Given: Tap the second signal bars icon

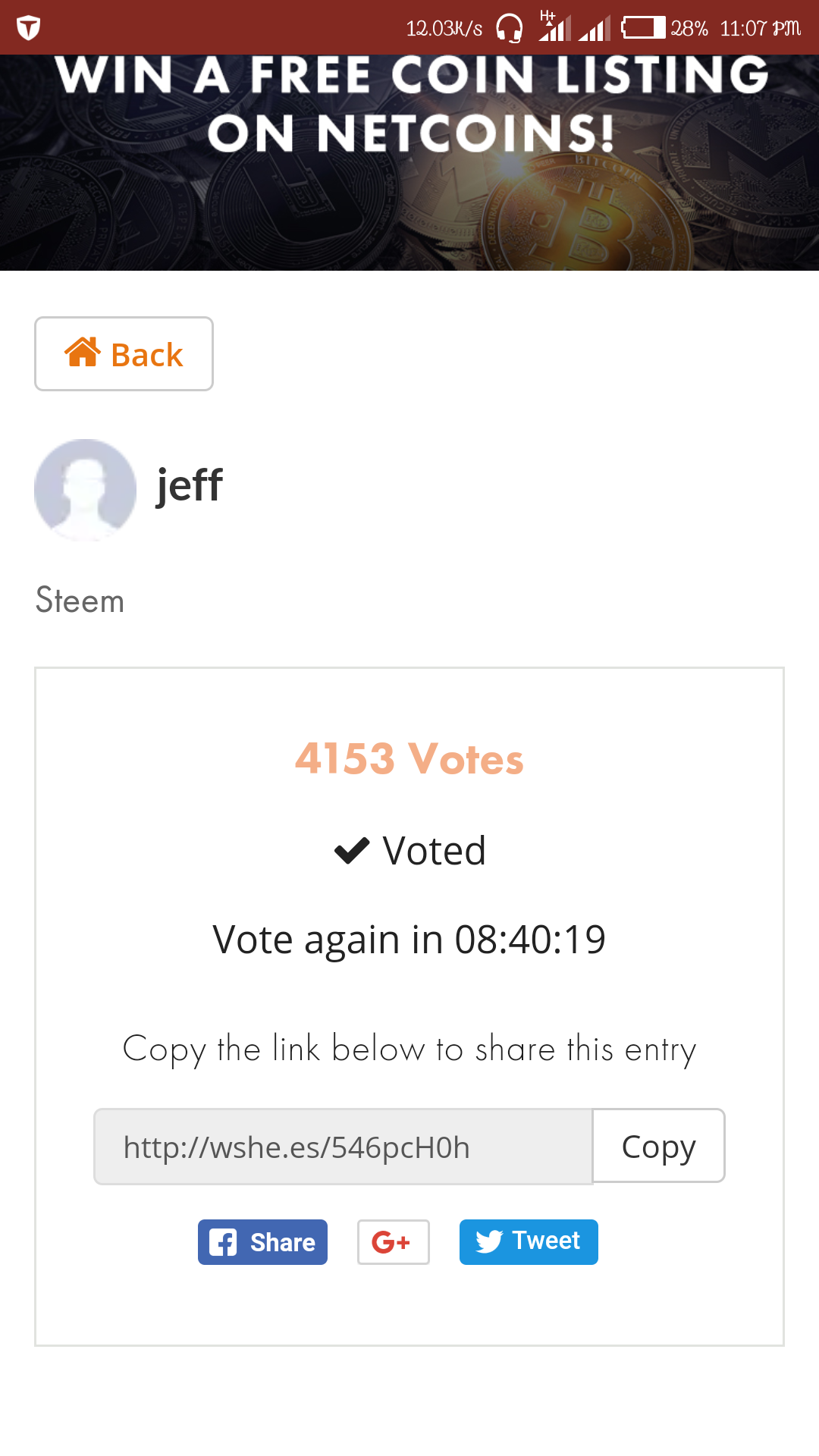Looking at the screenshot, I should click(595, 29).
